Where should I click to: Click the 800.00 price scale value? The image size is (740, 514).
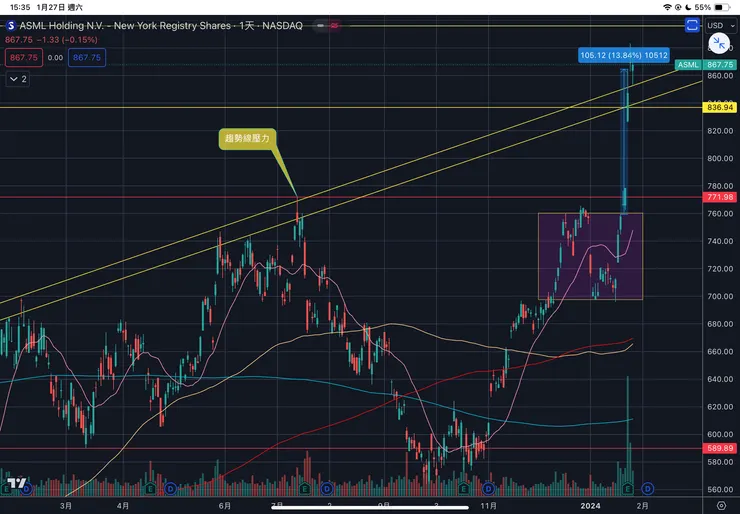point(720,159)
